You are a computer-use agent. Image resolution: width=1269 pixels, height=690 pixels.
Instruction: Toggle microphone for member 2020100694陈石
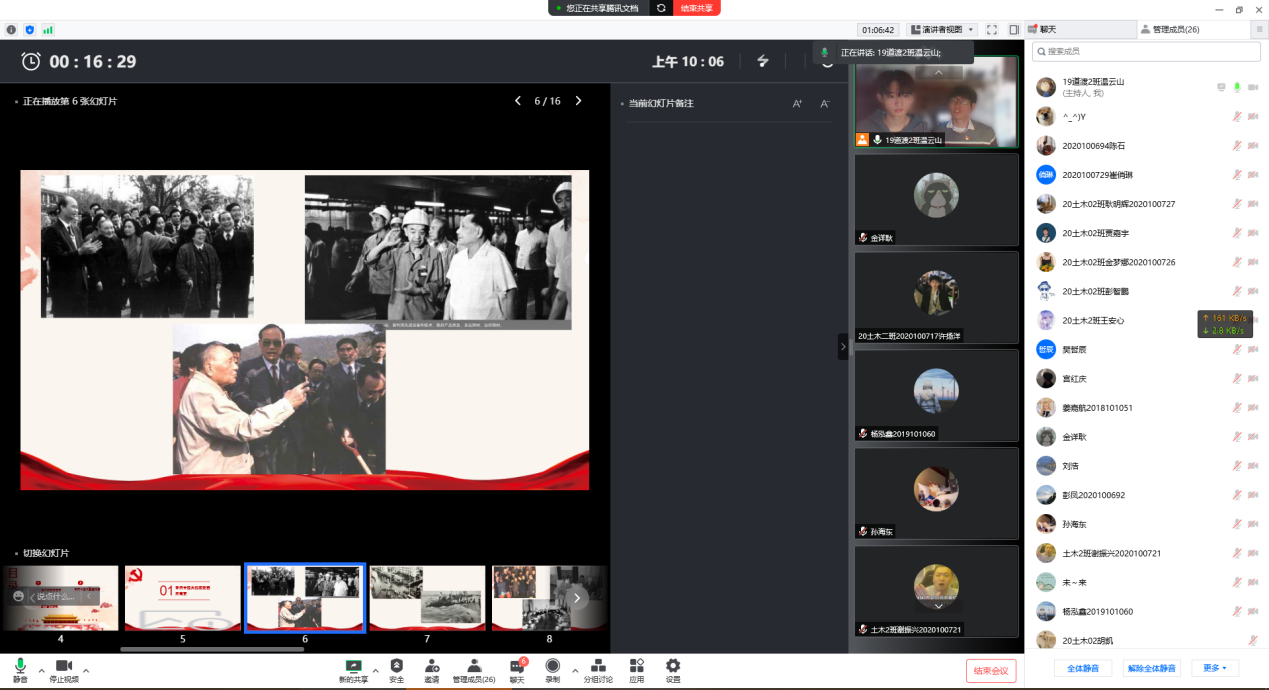coord(1237,146)
